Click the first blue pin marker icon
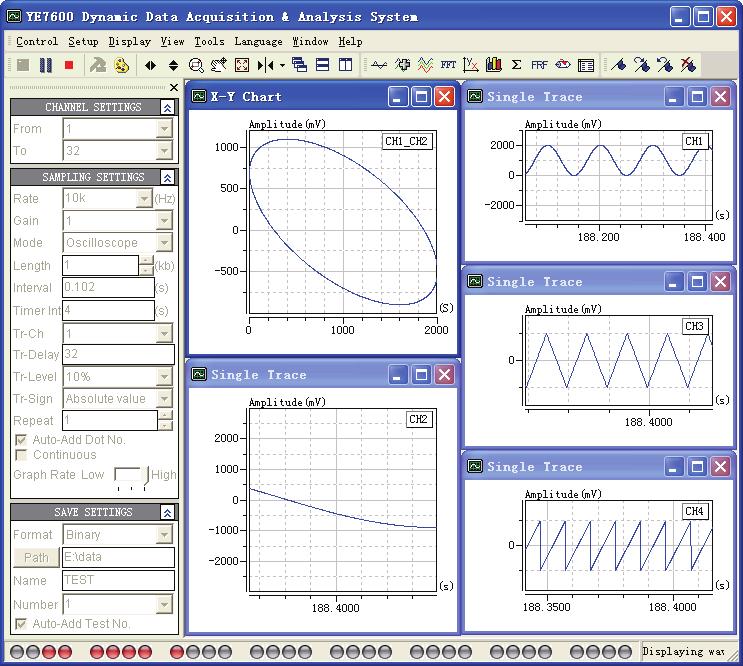This screenshot has height=666, width=743. [x=618, y=65]
